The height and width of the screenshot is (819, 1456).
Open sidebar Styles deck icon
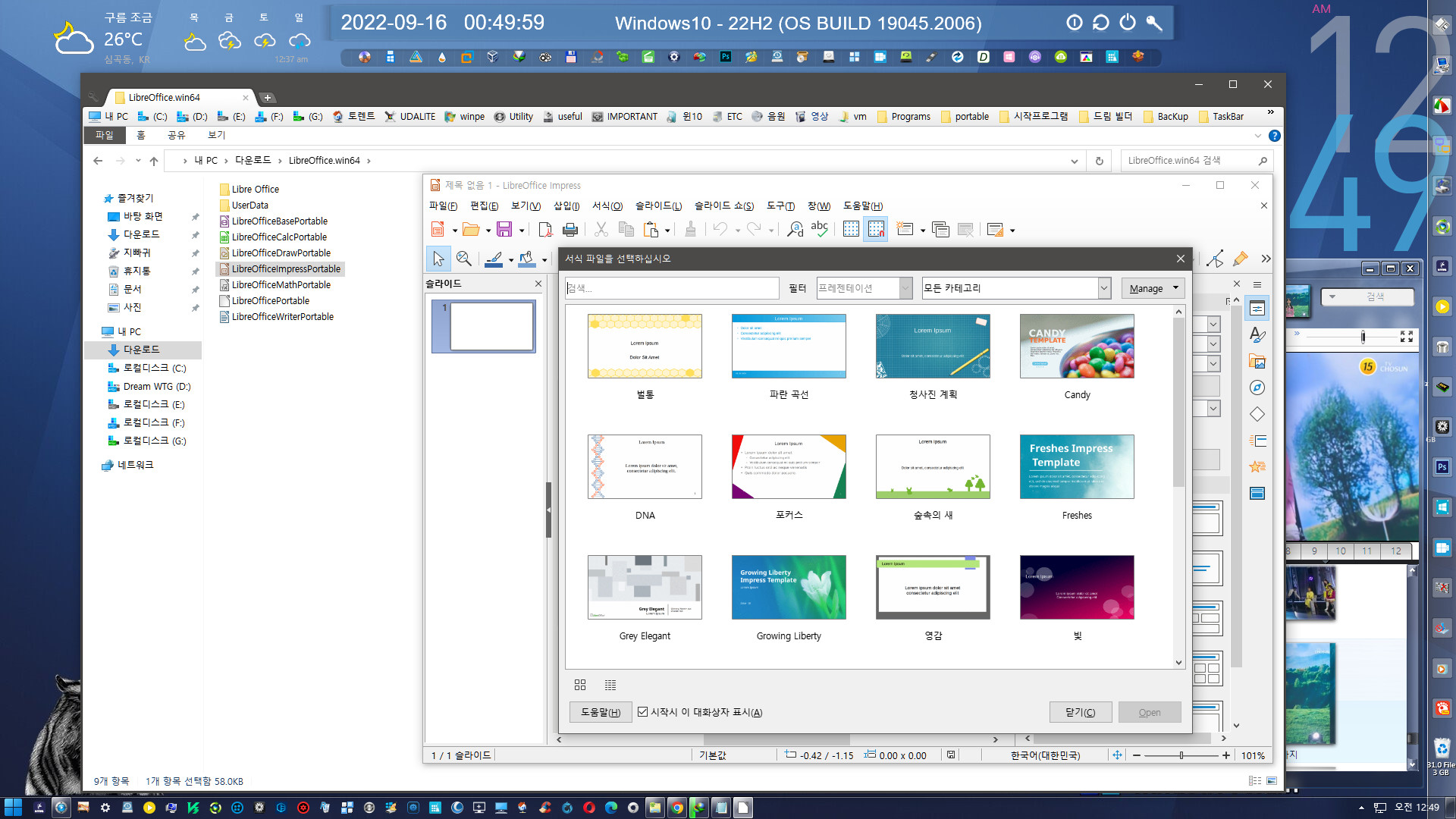[x=1257, y=334]
